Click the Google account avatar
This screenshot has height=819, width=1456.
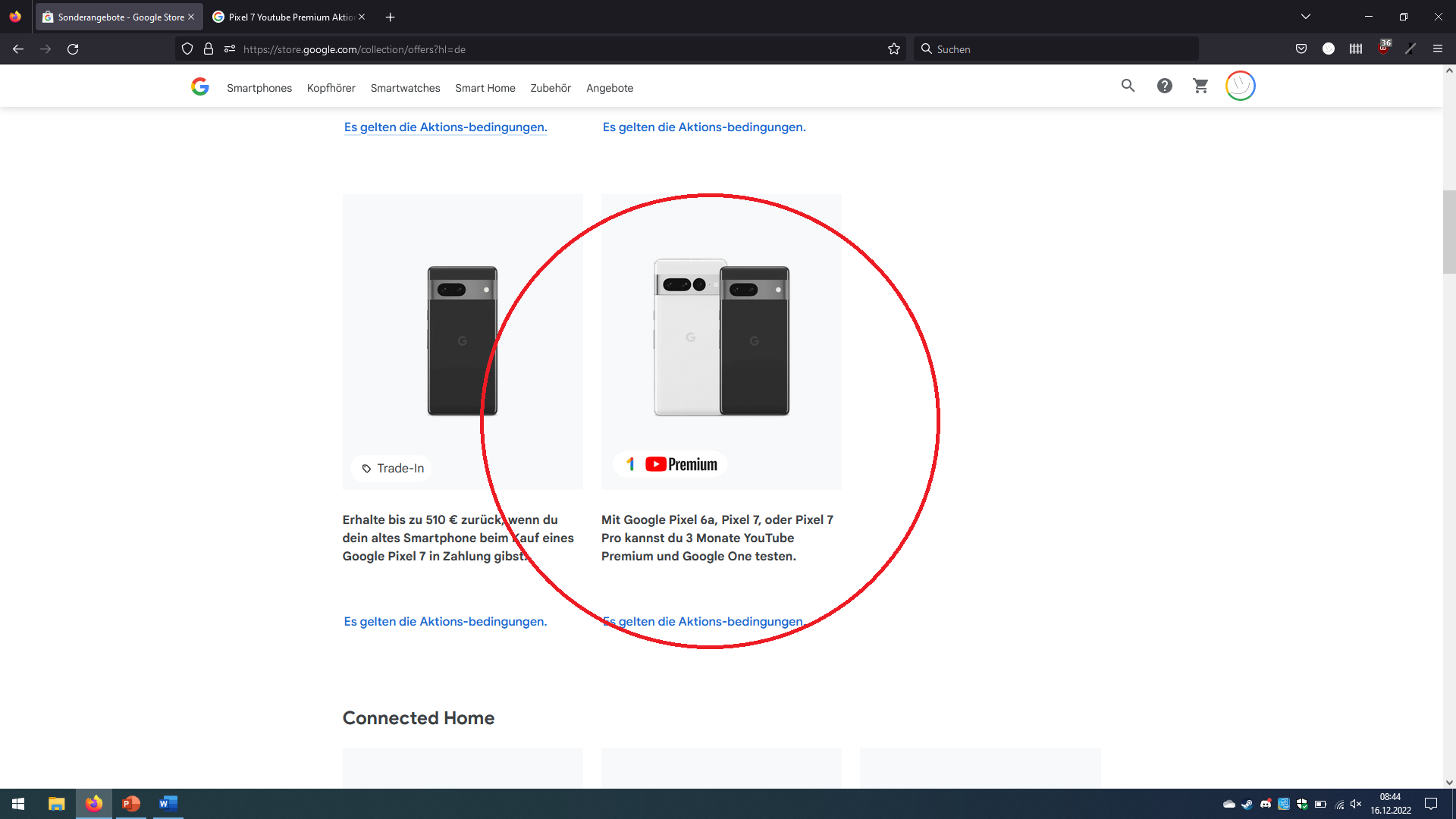click(1240, 86)
